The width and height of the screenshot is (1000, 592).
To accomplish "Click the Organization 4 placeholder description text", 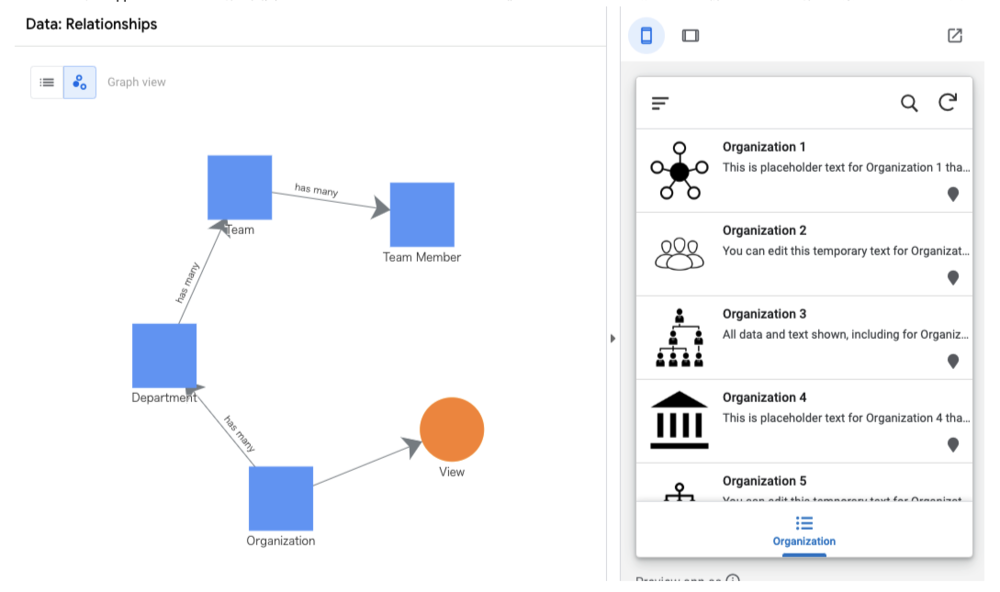I will click(846, 418).
